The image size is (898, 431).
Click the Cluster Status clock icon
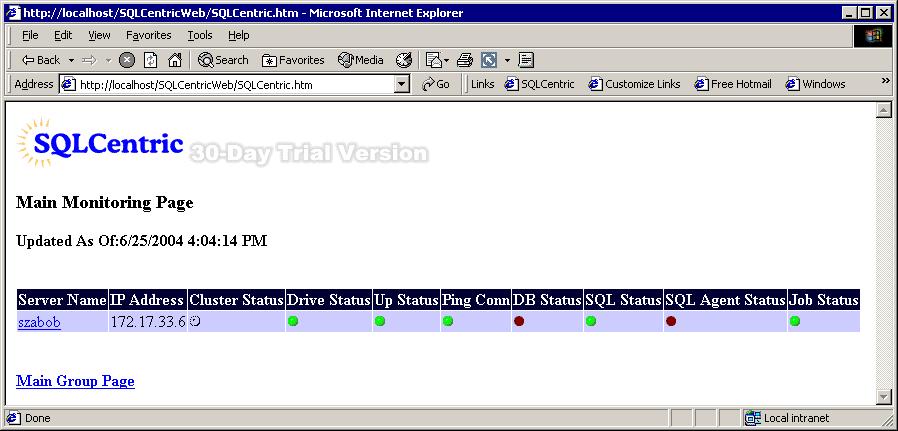coord(195,321)
